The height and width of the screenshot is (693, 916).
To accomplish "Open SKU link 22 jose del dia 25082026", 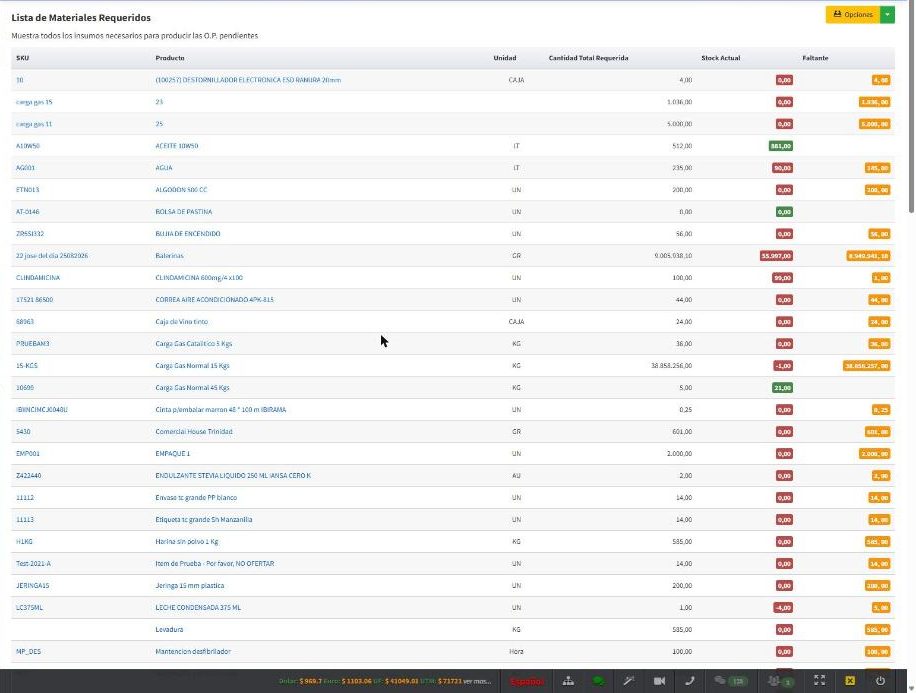I will (x=52, y=256).
